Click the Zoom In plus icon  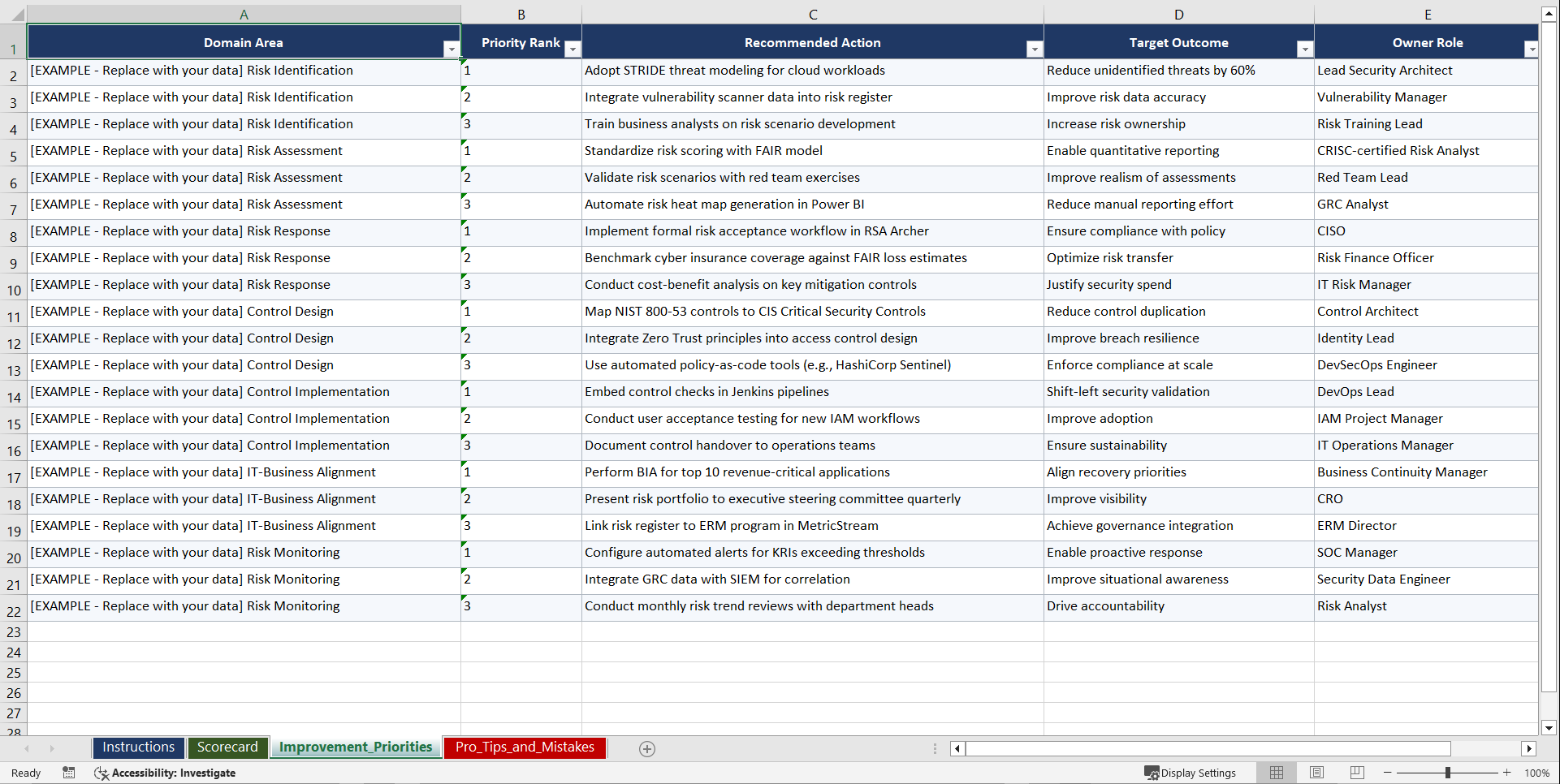click(1506, 773)
